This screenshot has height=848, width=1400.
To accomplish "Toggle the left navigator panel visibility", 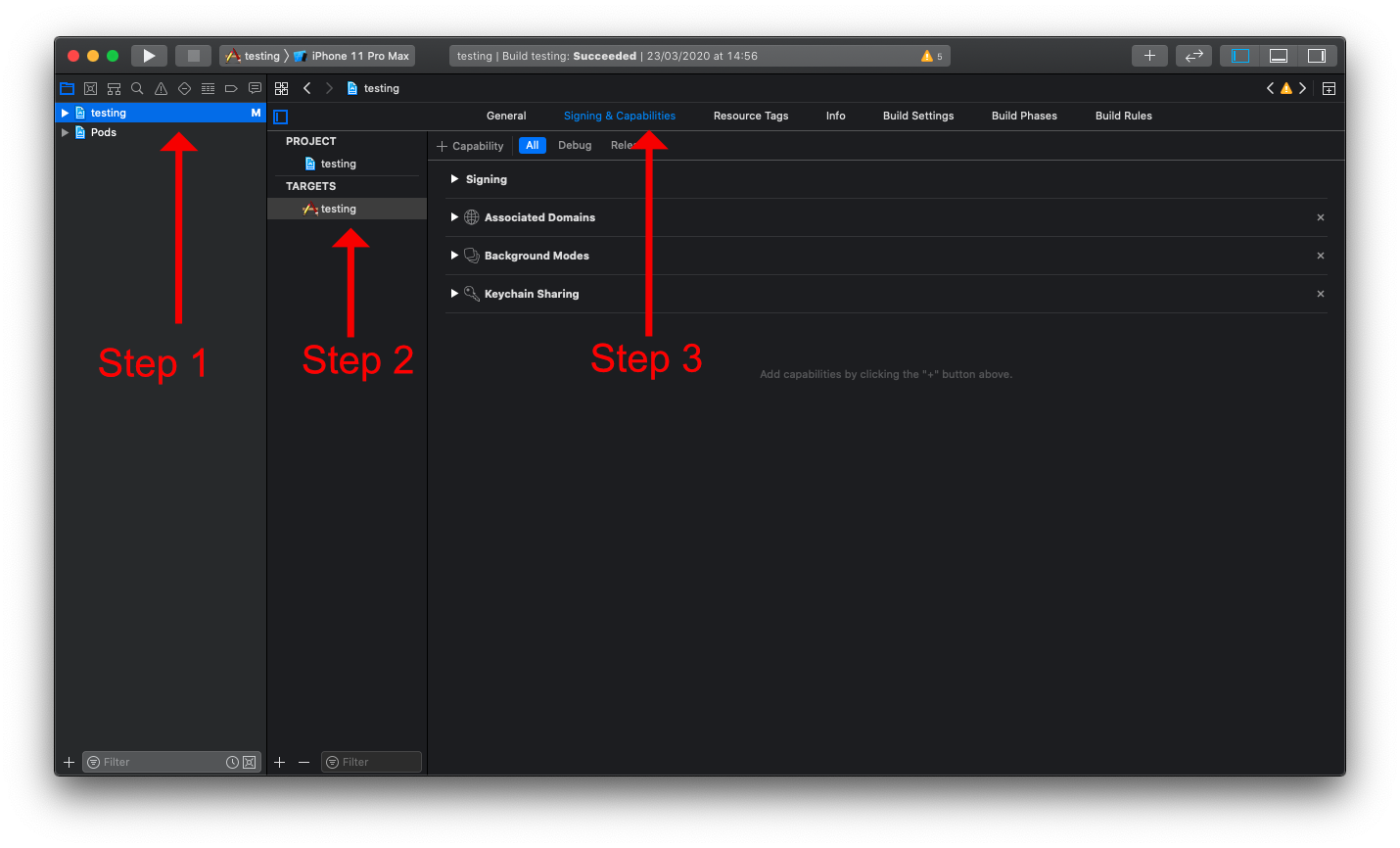I will (1240, 56).
